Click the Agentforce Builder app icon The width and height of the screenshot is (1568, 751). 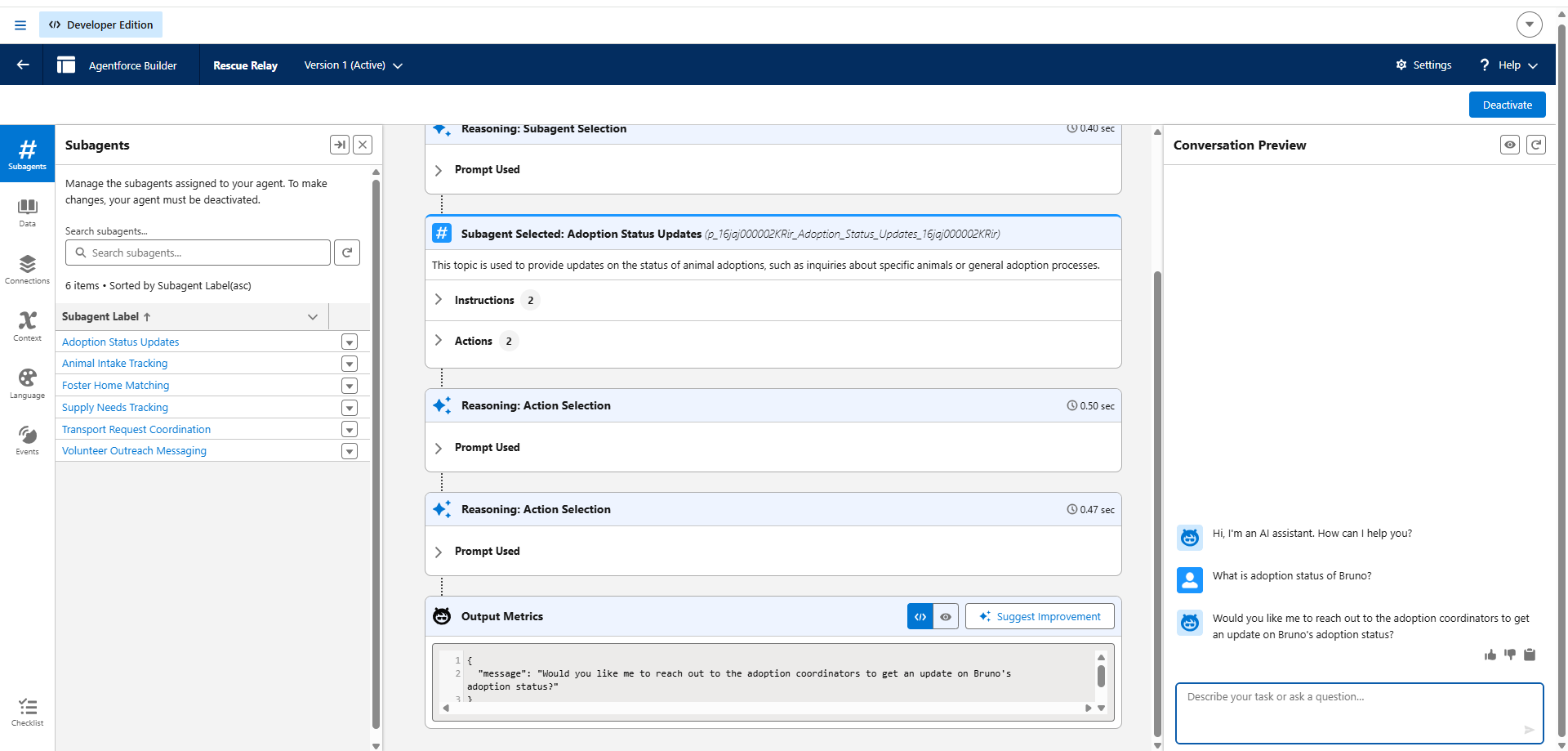click(66, 65)
